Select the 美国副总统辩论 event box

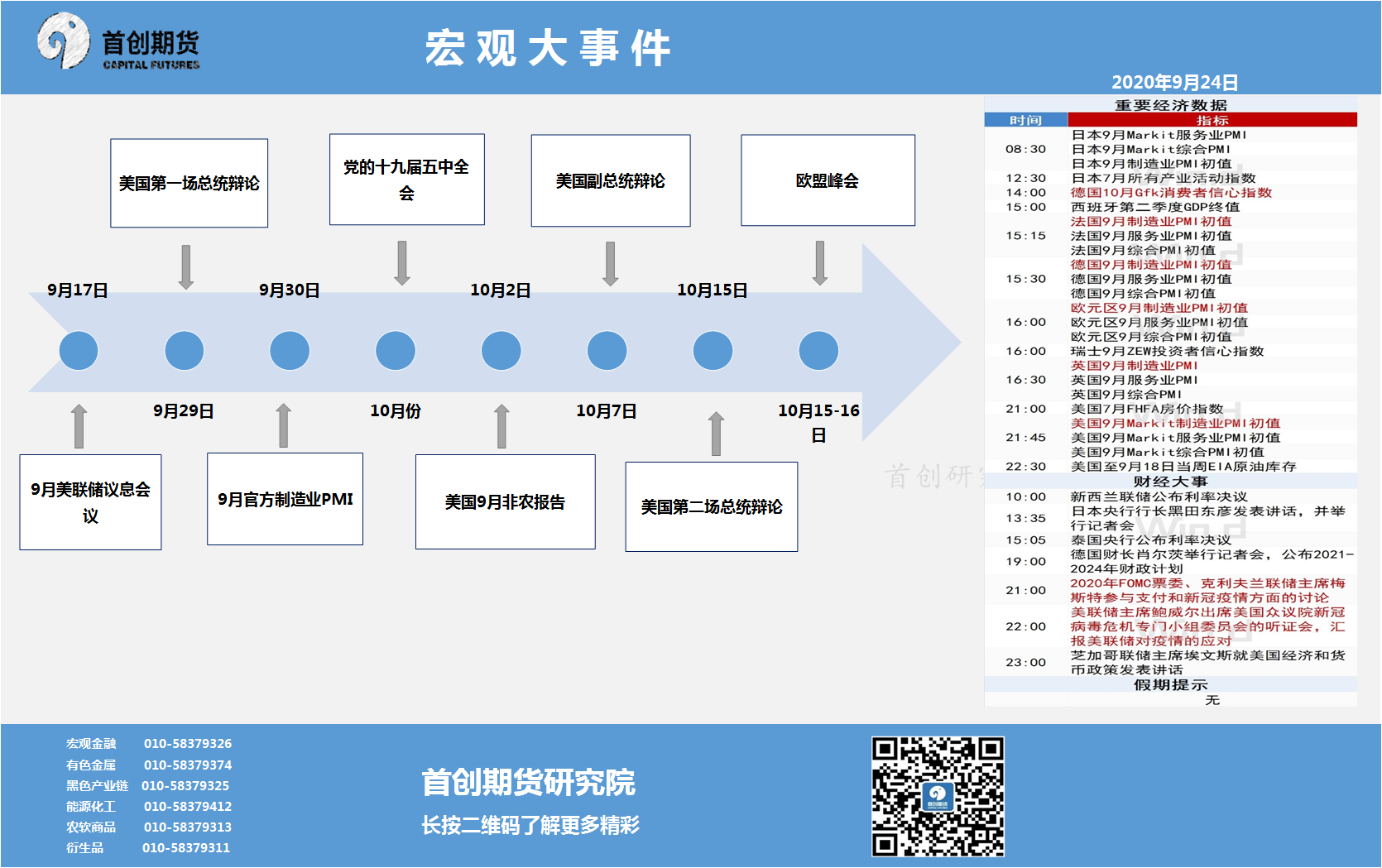611,180
